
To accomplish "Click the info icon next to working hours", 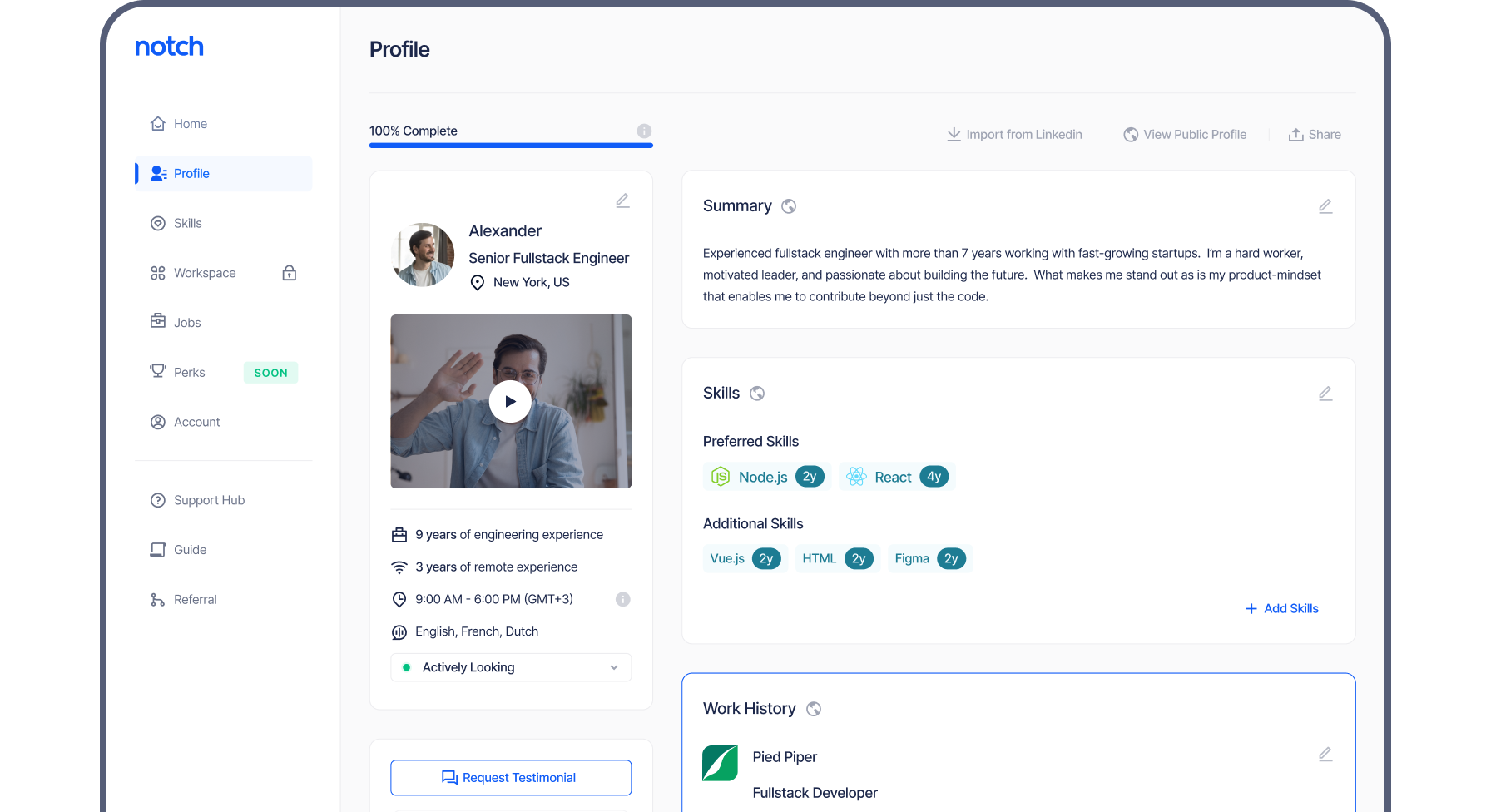I will [622, 599].
